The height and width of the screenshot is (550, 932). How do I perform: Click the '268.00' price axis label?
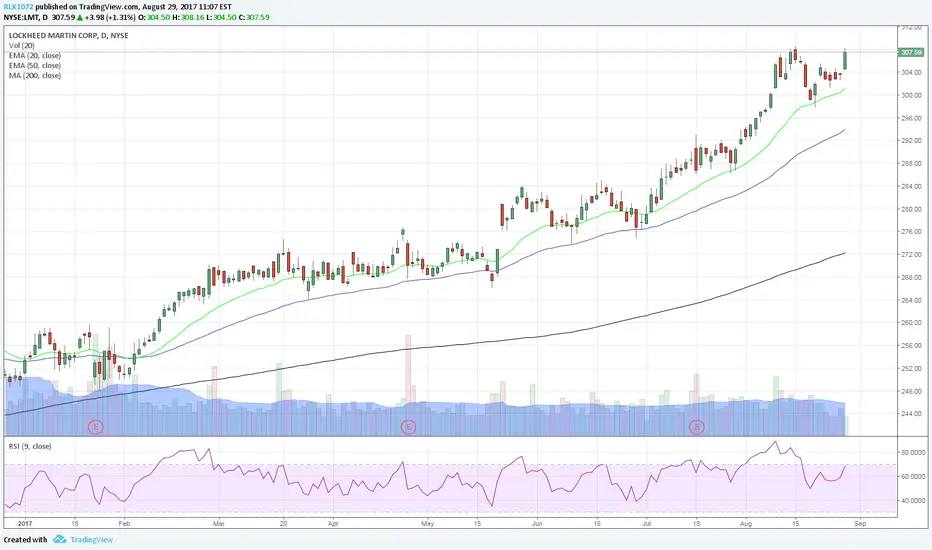[912, 277]
